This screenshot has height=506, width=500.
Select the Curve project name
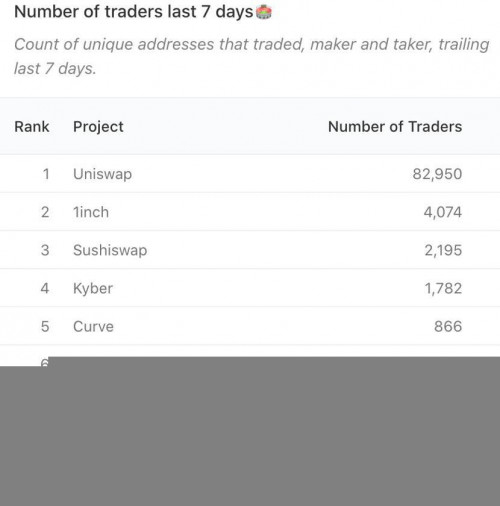[93, 326]
